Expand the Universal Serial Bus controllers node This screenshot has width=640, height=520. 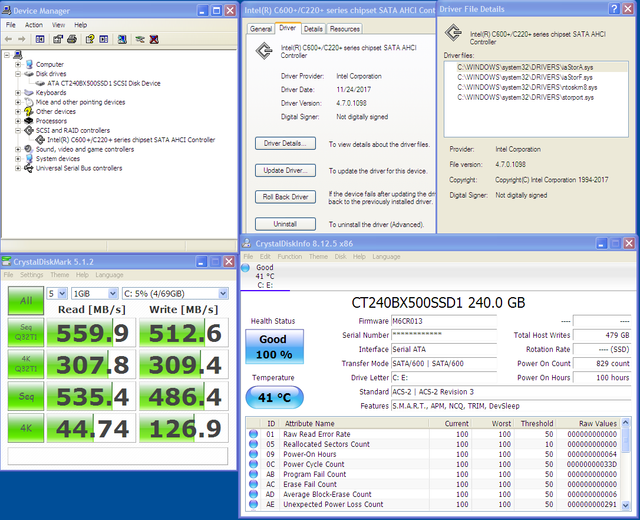pyautogui.click(x=18, y=168)
